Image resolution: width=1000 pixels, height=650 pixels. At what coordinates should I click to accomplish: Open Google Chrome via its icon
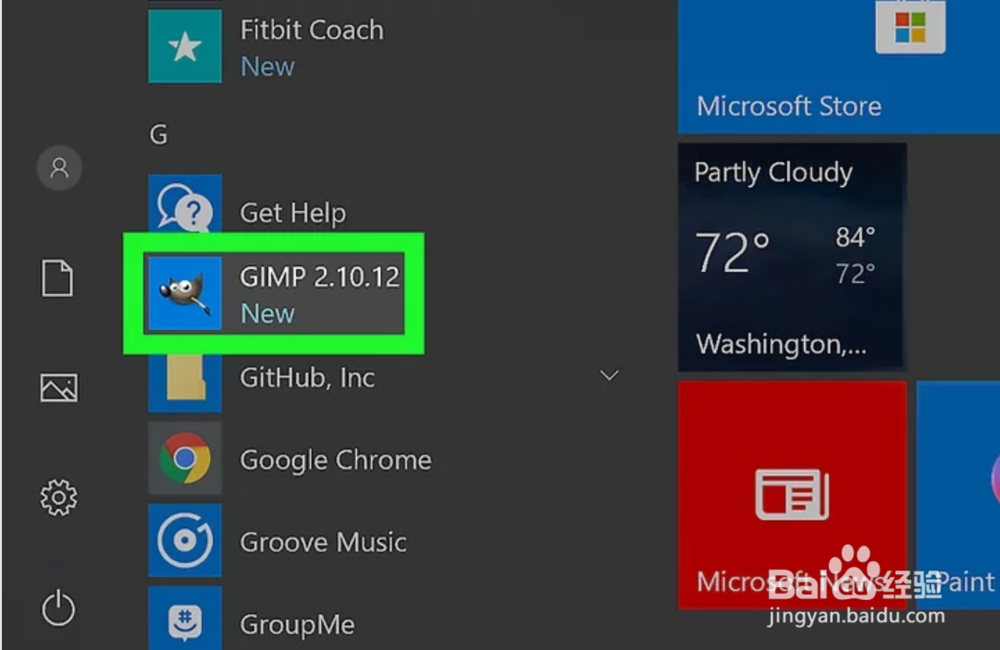pyautogui.click(x=185, y=458)
